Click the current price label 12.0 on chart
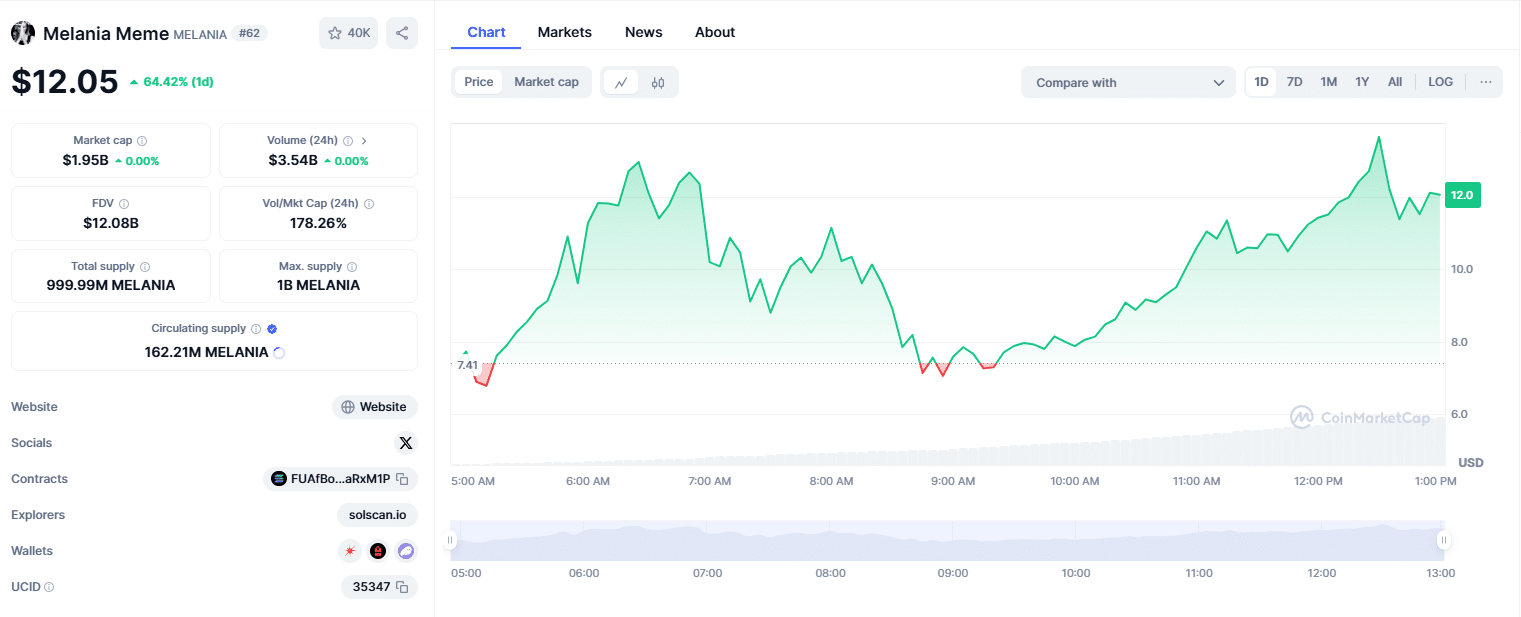 [x=1462, y=195]
